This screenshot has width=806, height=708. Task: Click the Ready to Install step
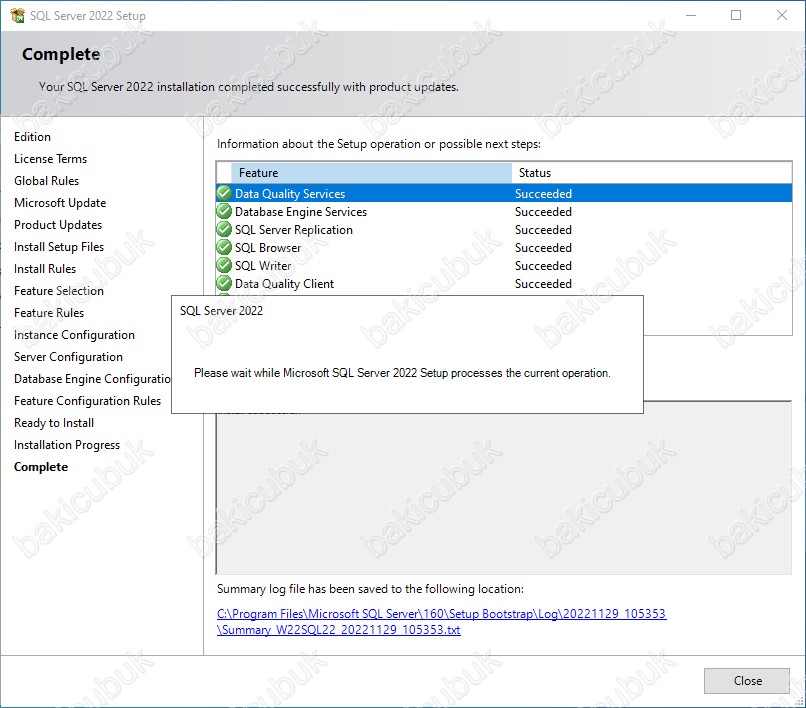click(x=54, y=423)
